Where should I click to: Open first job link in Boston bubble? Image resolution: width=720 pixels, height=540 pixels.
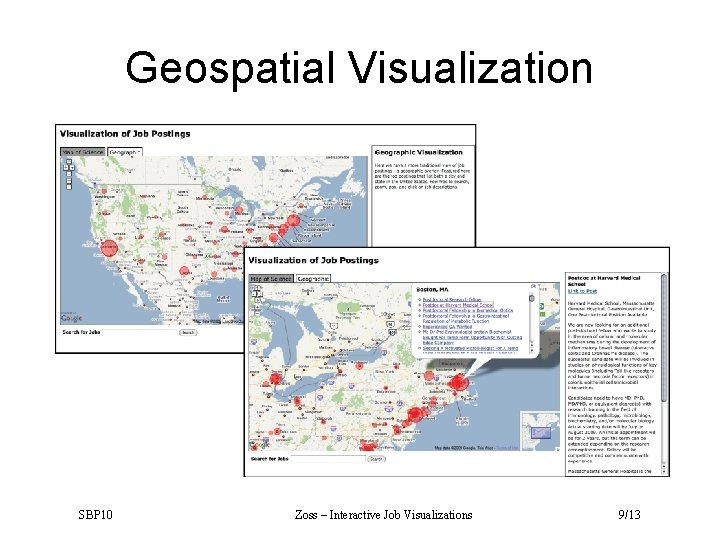click(452, 299)
